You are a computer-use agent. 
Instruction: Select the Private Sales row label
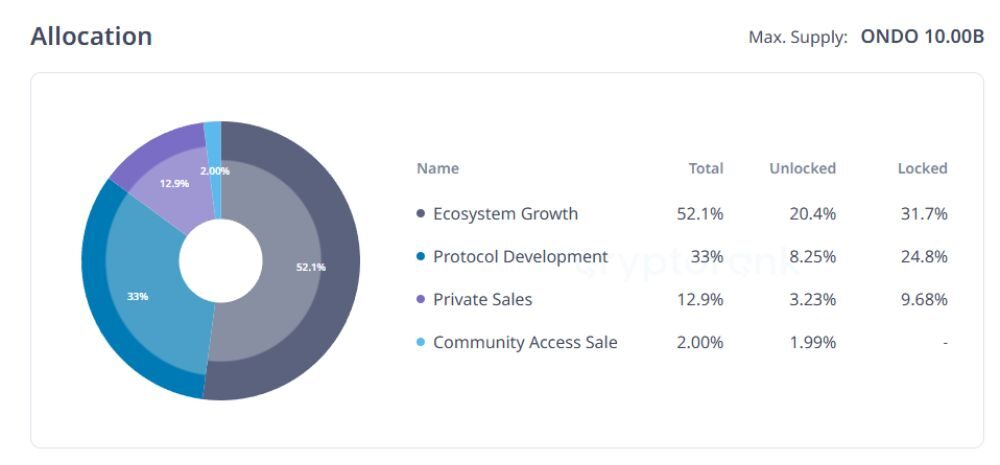[x=482, y=300]
